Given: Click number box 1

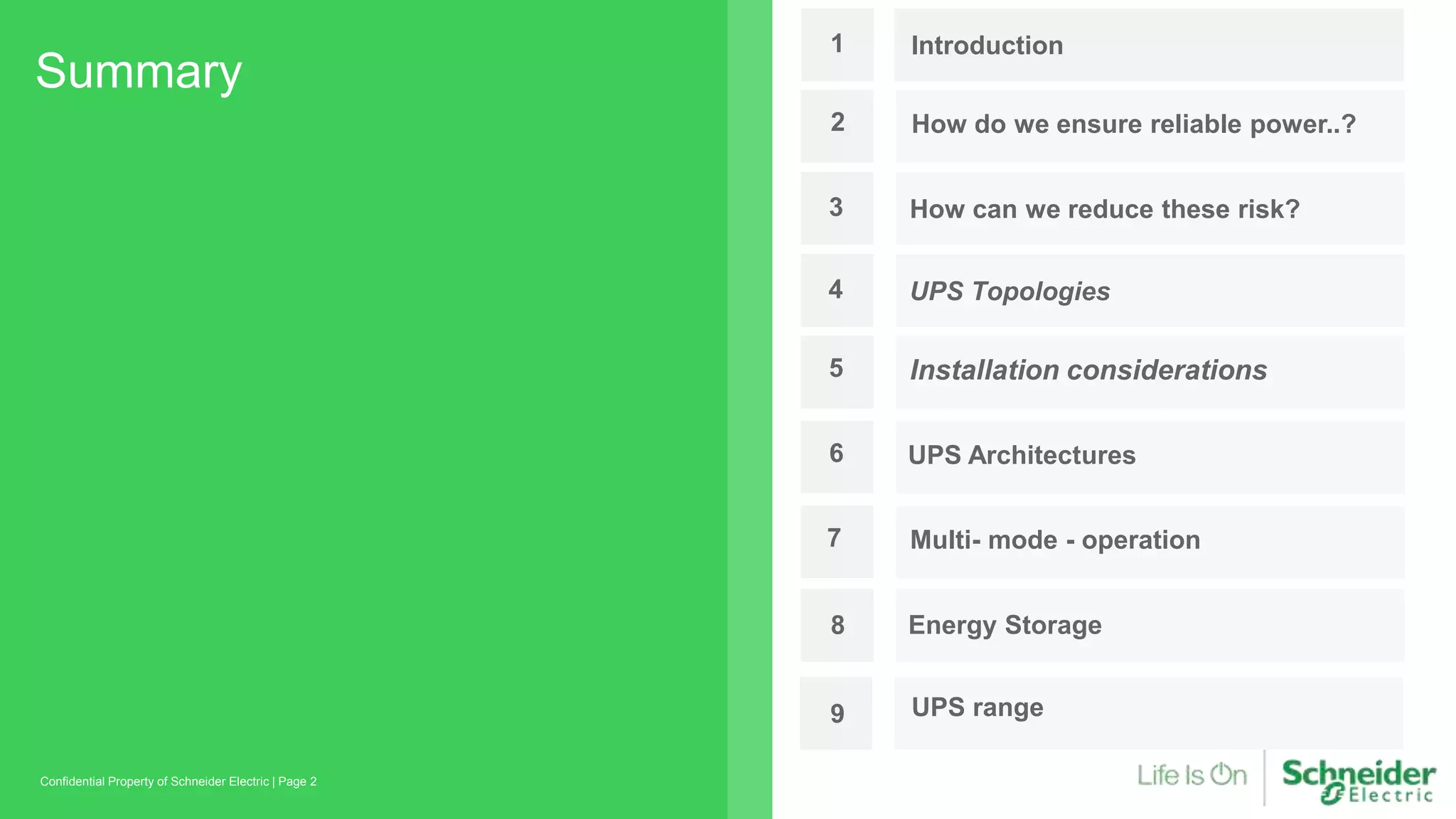Looking at the screenshot, I should [x=837, y=45].
